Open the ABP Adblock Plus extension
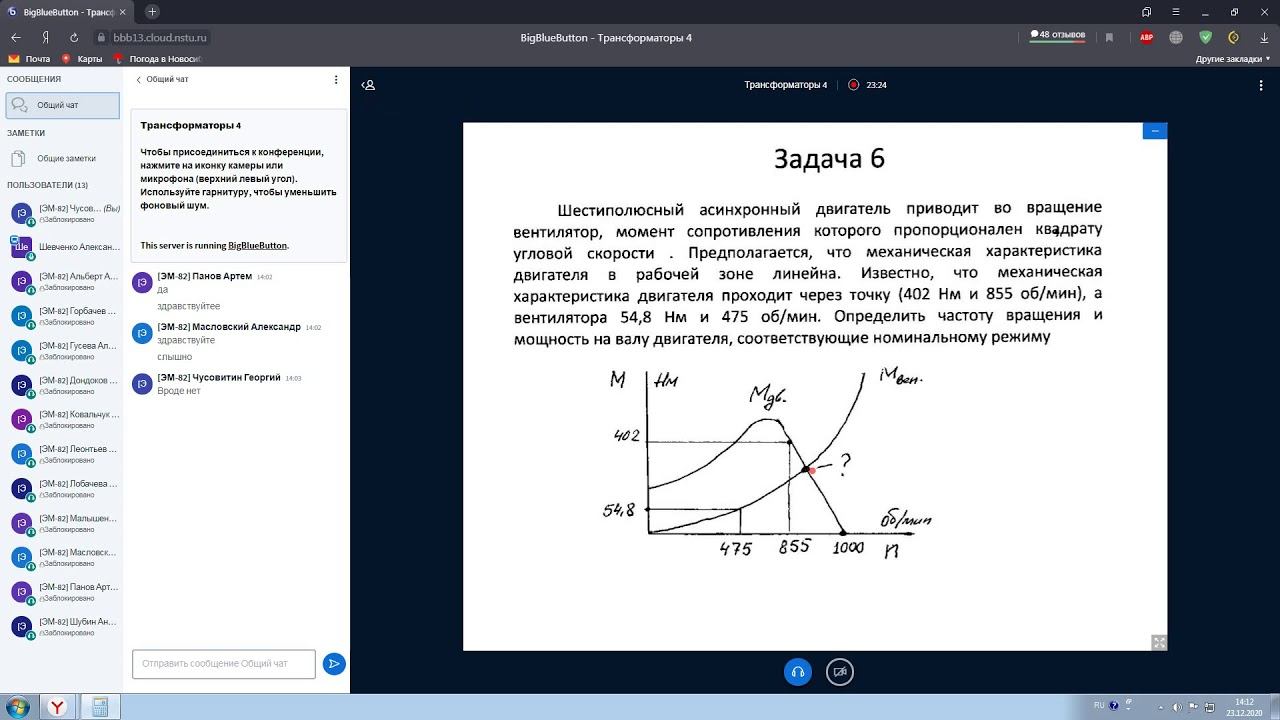 pos(1147,37)
